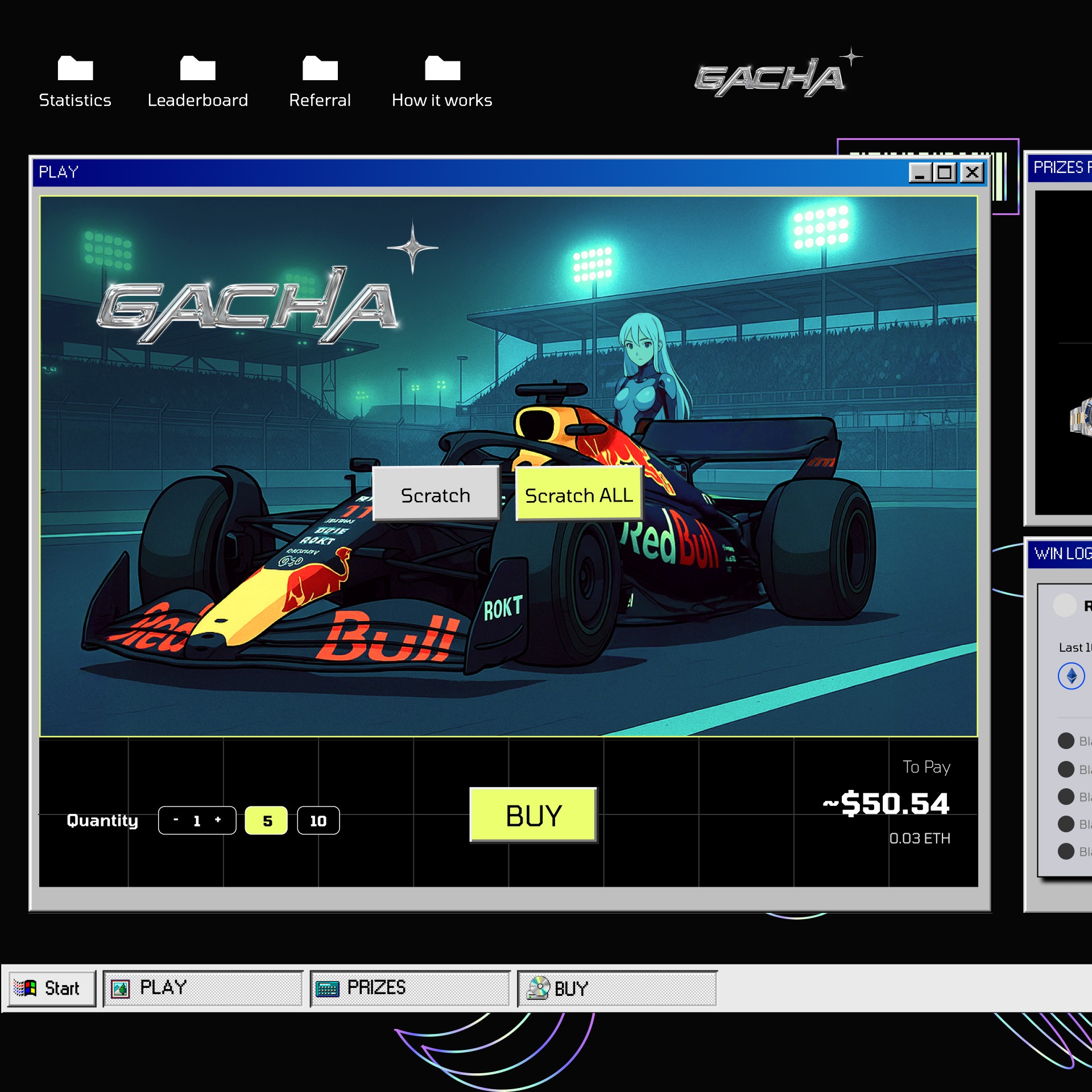Click the 0.03 ETH price text
This screenshot has width=1092, height=1092.
click(920, 838)
